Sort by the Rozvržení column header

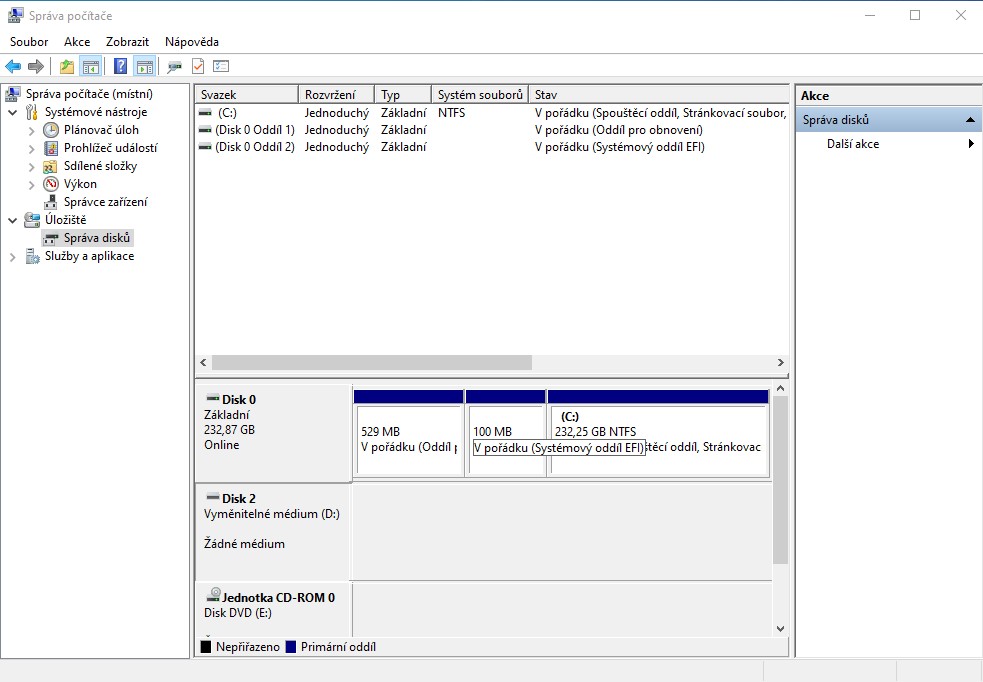[x=337, y=95]
